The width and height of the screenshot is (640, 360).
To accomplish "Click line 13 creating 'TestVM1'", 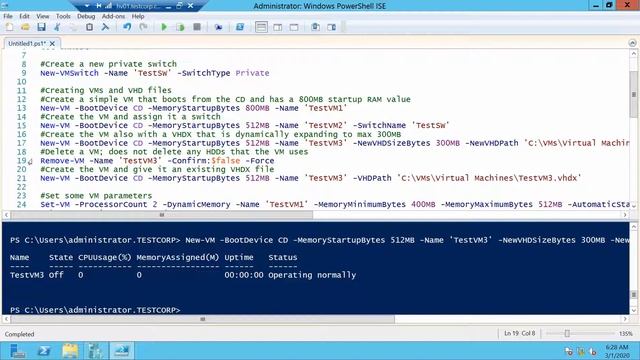I will (194, 108).
